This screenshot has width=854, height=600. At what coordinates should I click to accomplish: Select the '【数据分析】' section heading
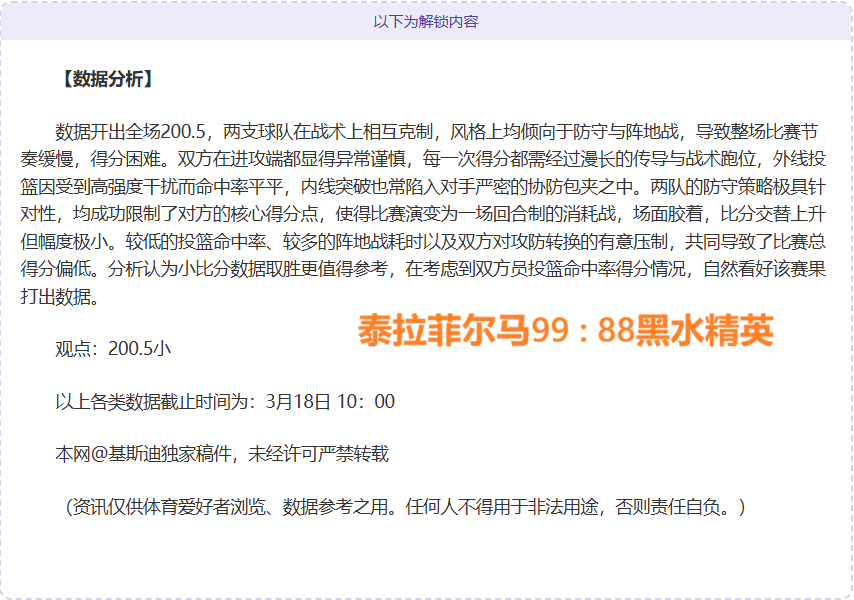(x=107, y=79)
